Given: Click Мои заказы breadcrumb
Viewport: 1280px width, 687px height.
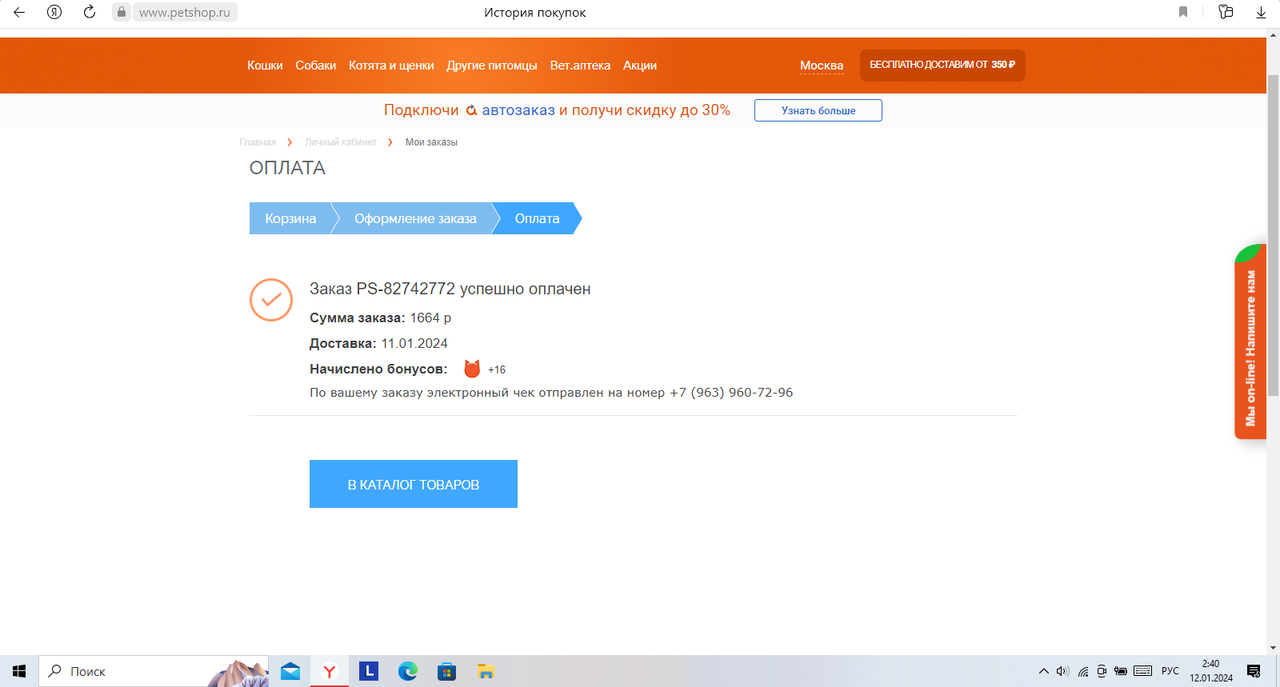Looking at the screenshot, I should point(431,143).
